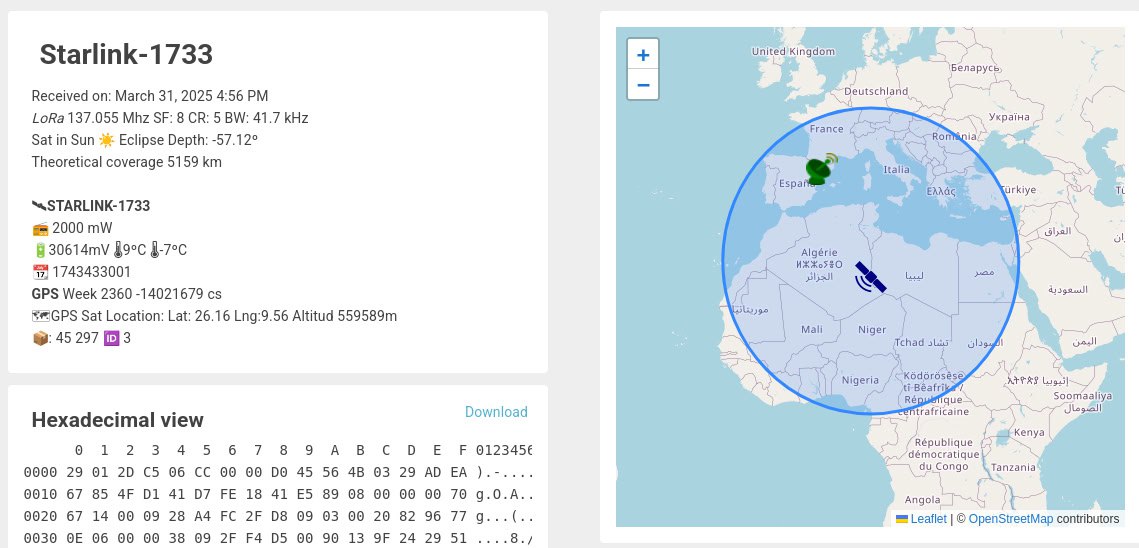This screenshot has height=548, width=1139.
Task: Click the Hexadecimal view heading
Action: point(118,420)
